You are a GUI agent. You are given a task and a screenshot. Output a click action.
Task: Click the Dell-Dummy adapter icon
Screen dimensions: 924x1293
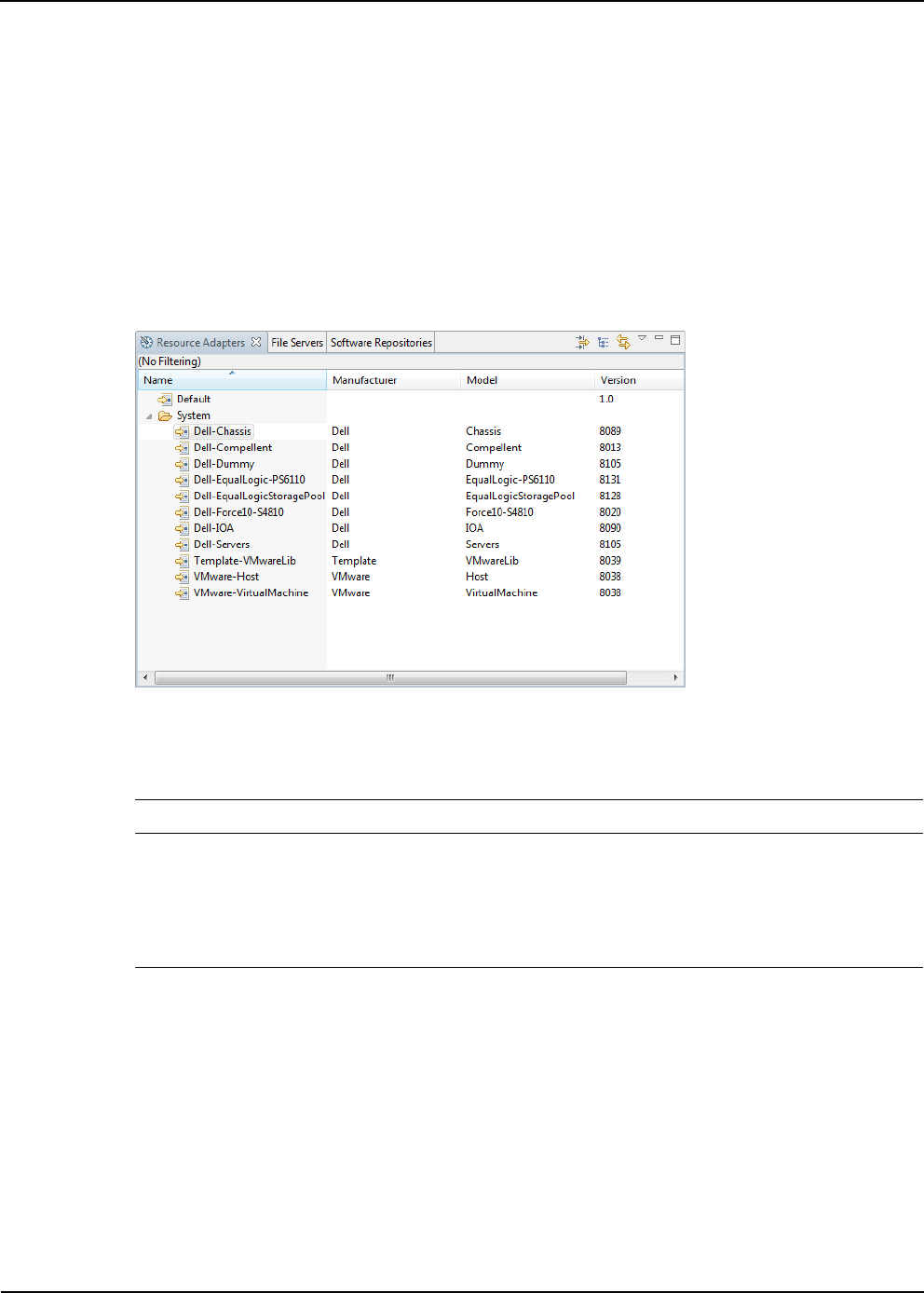[182, 464]
